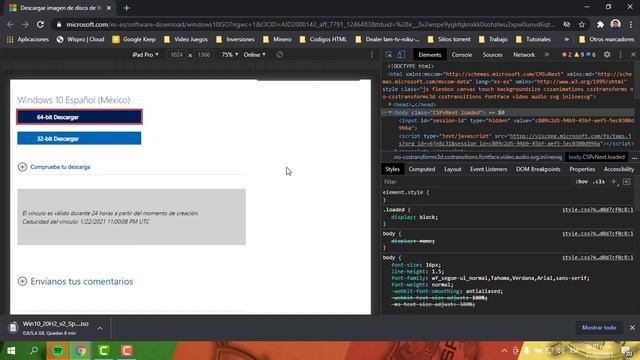
Task: Switch to the Styles pane tab
Action: [x=392, y=169]
